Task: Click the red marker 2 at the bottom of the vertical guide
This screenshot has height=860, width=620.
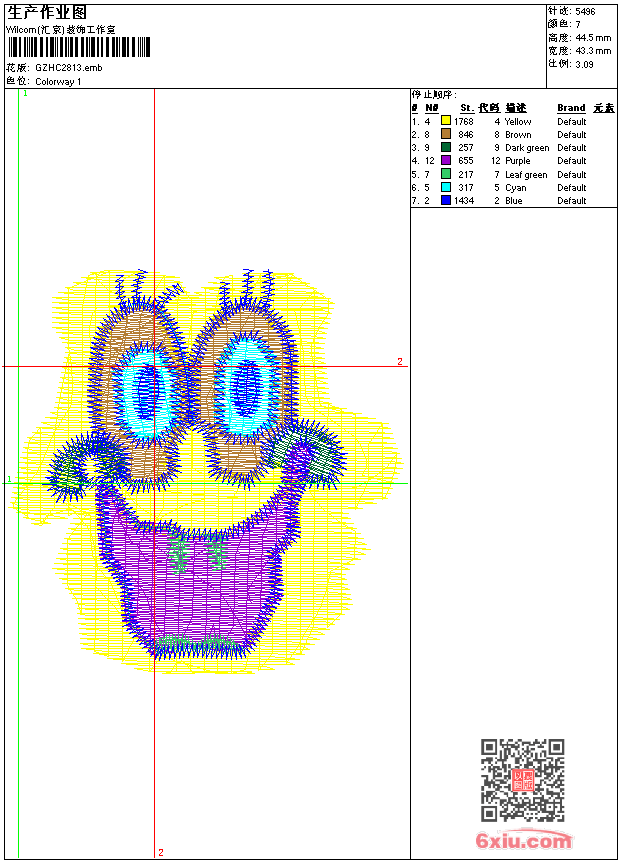Action: 161,852
